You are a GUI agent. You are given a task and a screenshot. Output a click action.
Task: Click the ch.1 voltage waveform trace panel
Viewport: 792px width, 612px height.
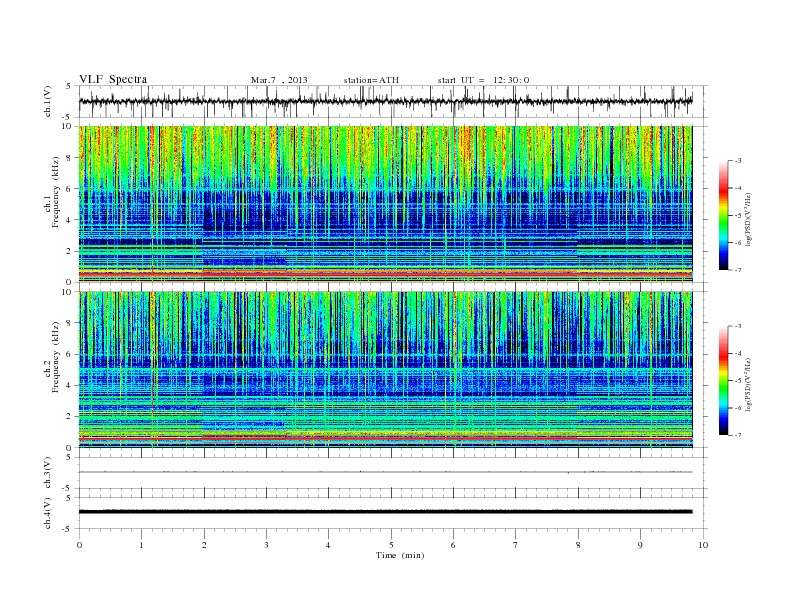pyautogui.click(x=393, y=101)
